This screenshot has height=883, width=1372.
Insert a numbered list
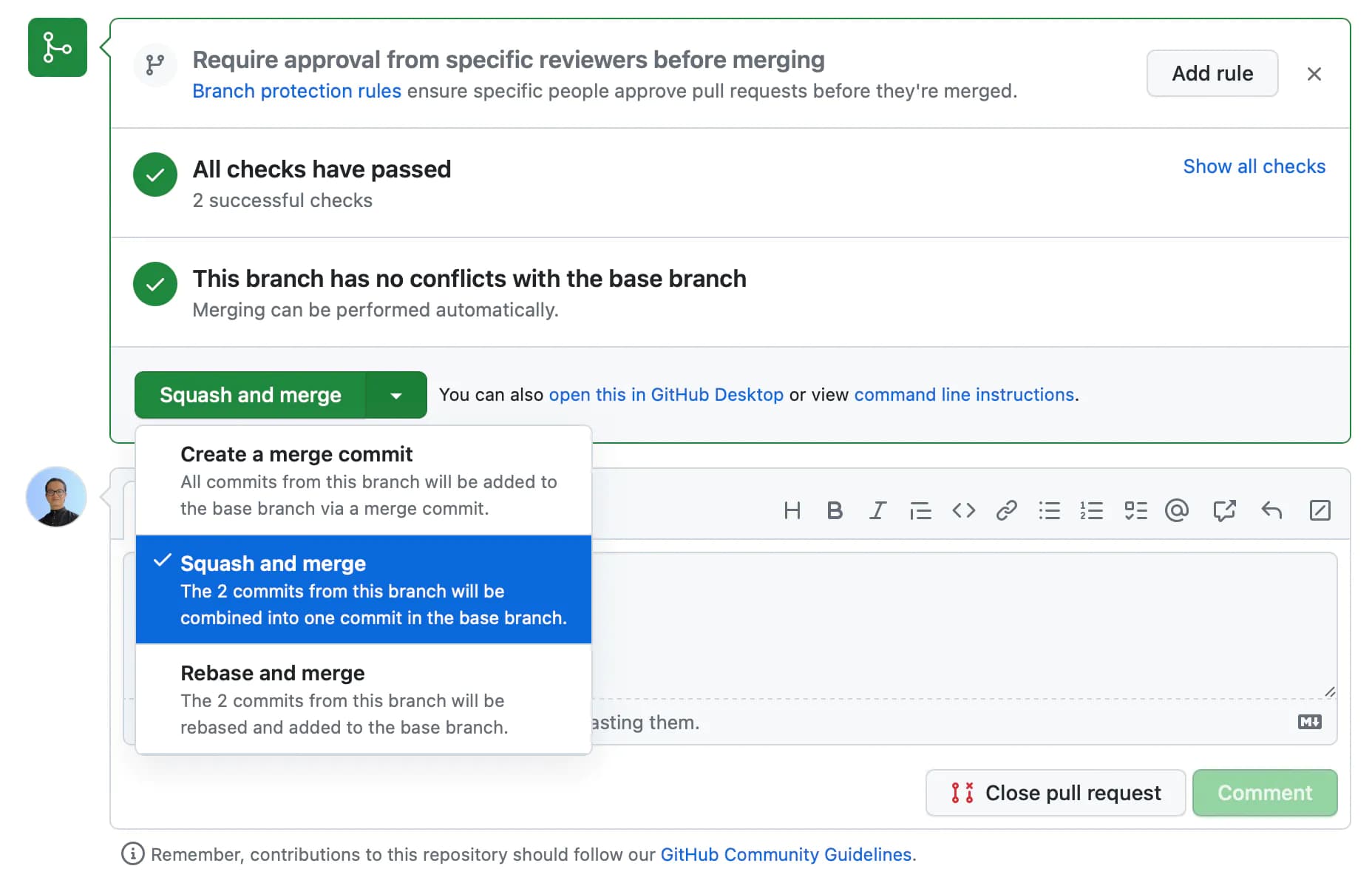(x=1092, y=510)
